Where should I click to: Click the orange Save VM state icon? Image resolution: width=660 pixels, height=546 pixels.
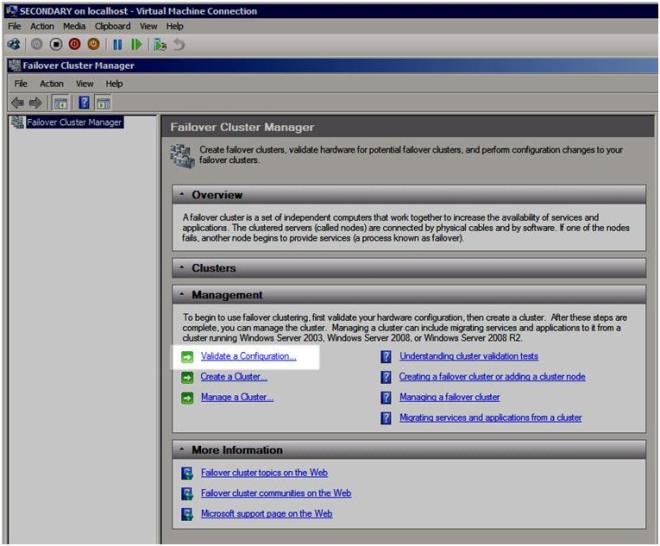93,44
